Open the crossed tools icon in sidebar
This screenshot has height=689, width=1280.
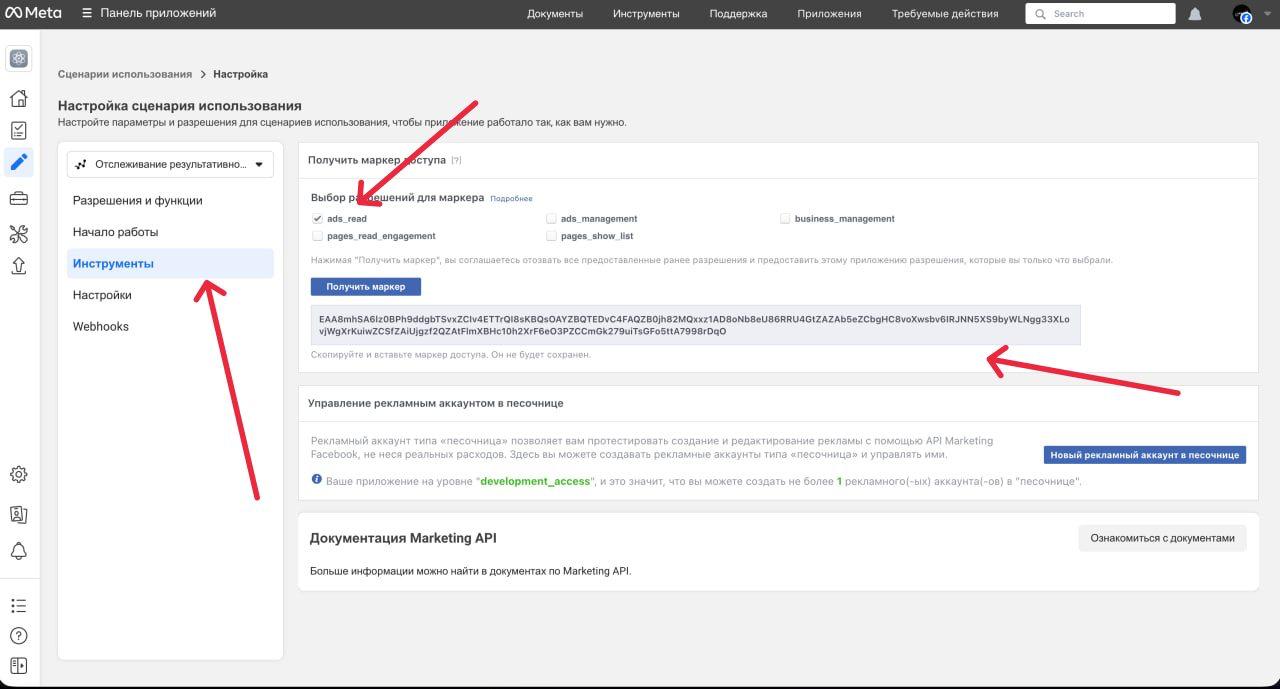[18, 234]
